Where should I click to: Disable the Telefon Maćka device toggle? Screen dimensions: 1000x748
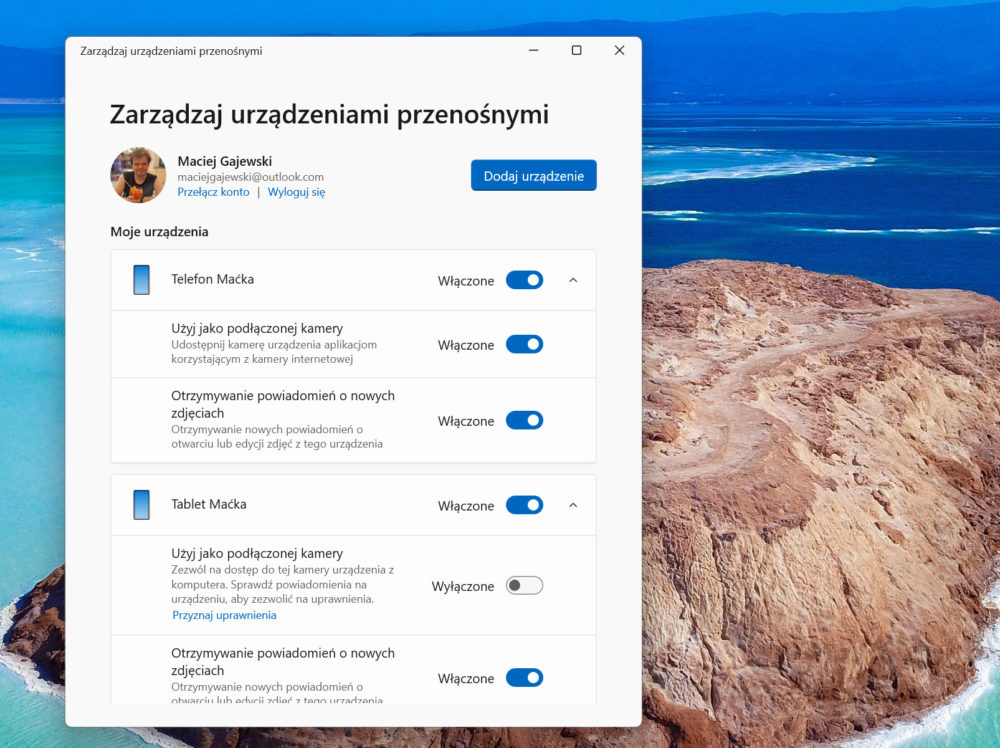click(x=524, y=280)
